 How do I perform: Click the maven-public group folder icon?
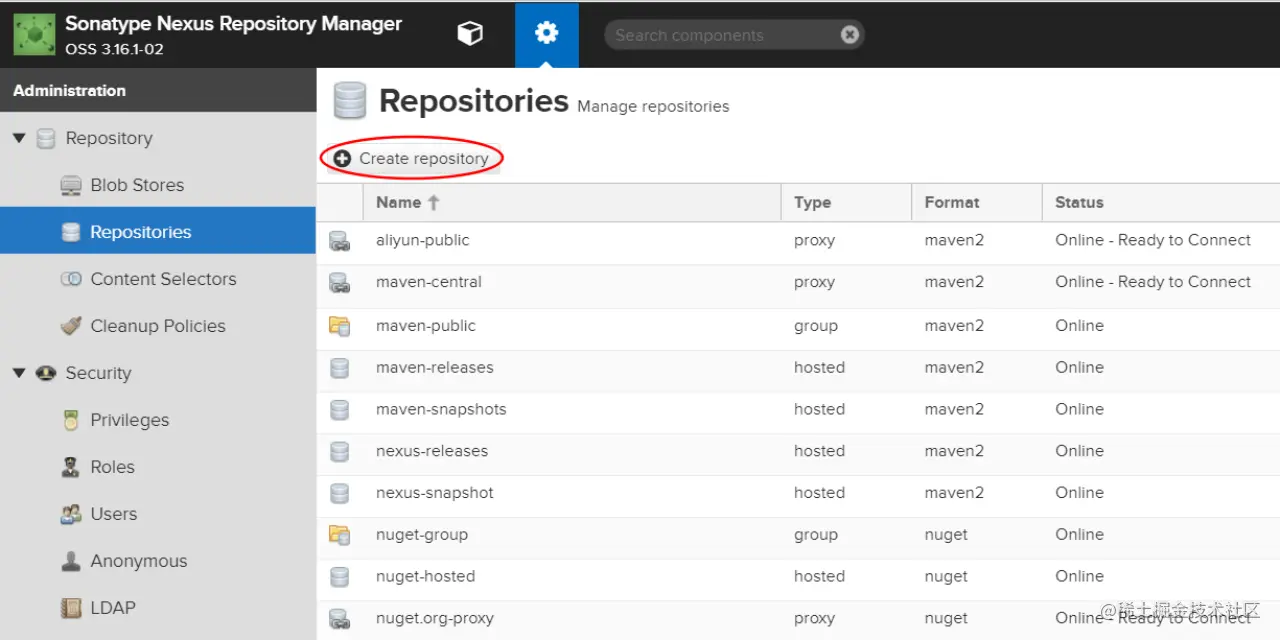[339, 326]
